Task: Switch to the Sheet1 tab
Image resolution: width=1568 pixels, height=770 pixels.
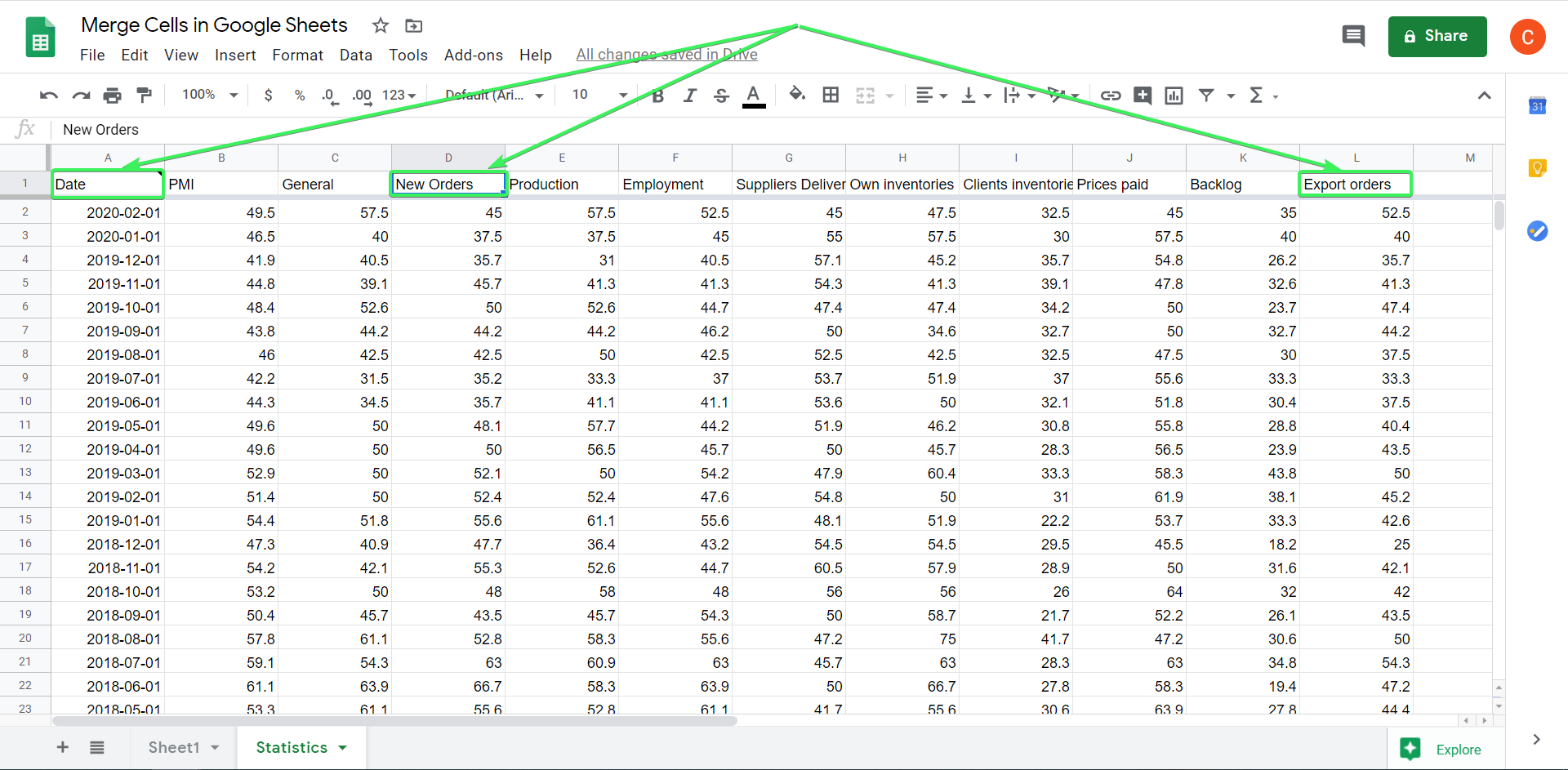Action: 176,747
